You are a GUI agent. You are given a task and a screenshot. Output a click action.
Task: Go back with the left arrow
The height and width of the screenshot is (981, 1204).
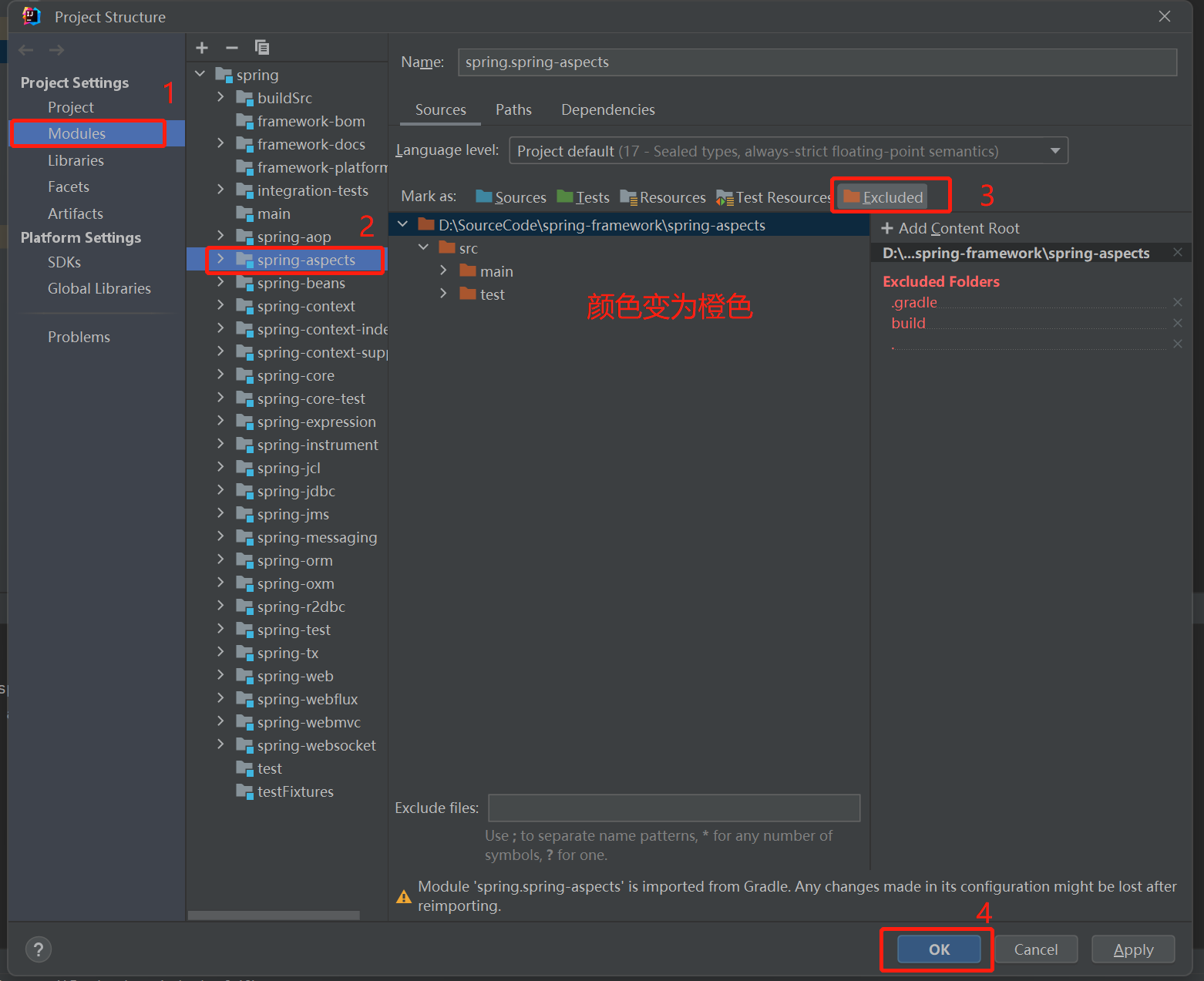click(26, 50)
